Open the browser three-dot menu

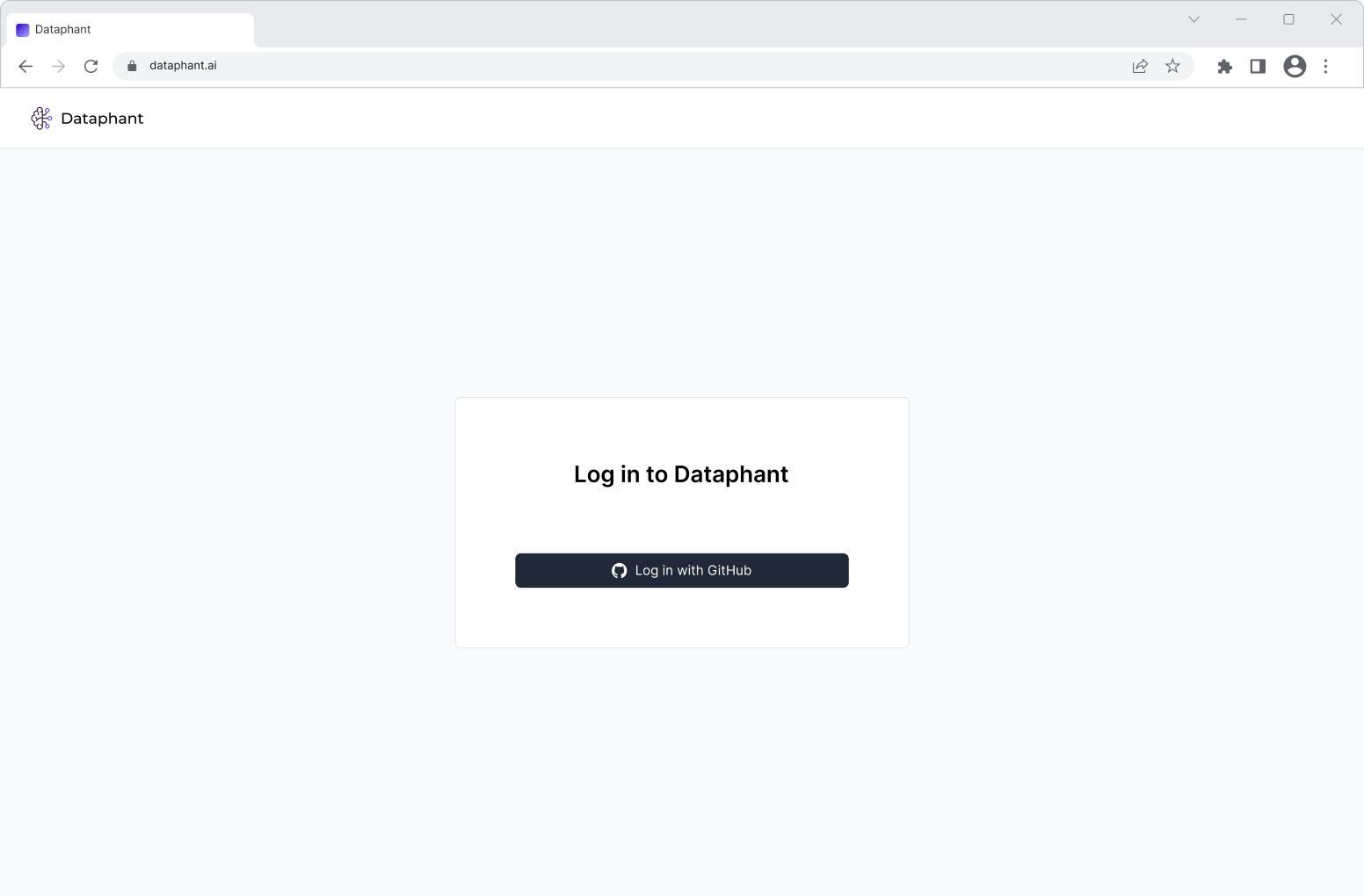[x=1326, y=66]
